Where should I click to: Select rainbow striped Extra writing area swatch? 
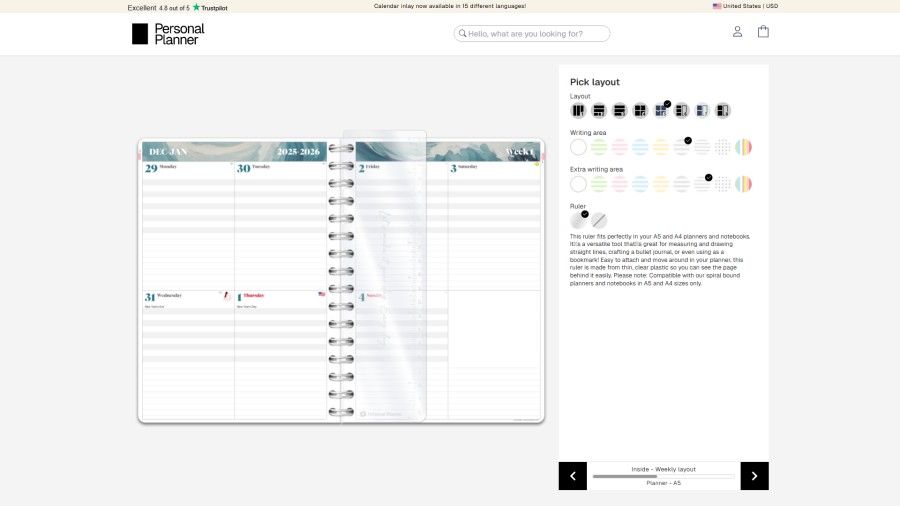point(744,184)
